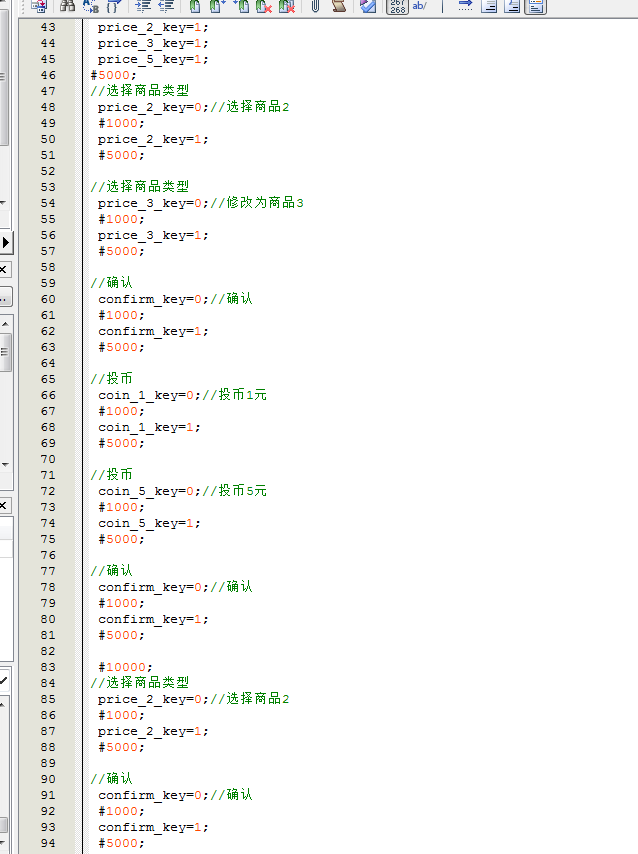Image resolution: width=638 pixels, height=854 pixels.
Task: Click 'price_2_key=0;' on line 85
Action: 153,699
